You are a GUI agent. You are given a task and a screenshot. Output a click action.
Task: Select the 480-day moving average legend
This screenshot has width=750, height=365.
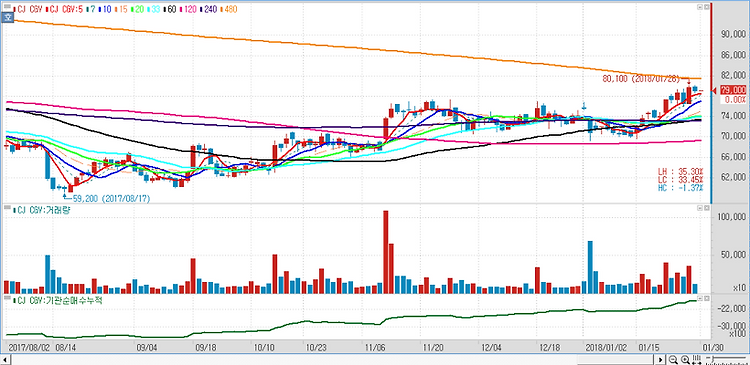pyautogui.click(x=229, y=9)
